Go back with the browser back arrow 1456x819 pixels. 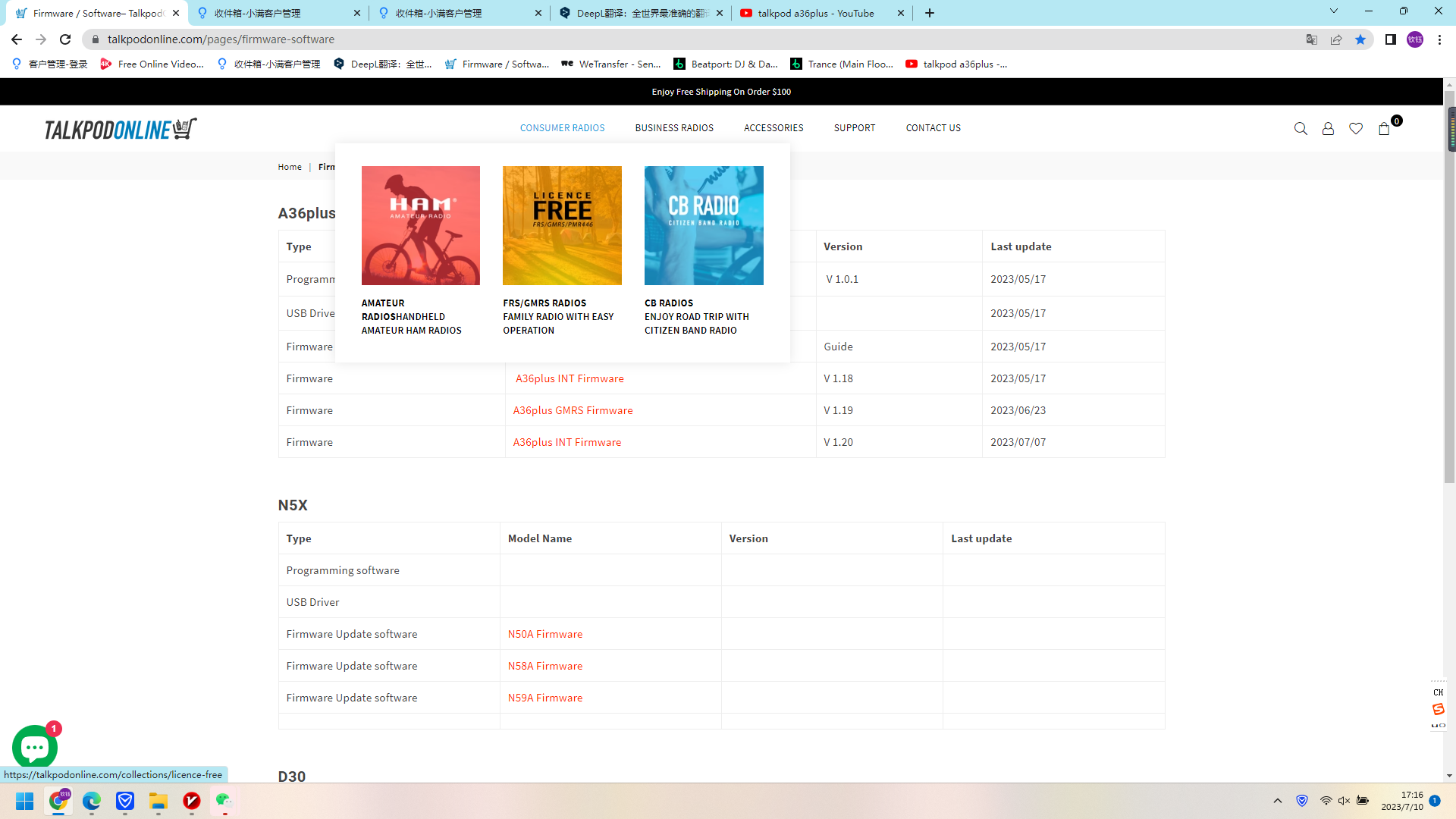(x=17, y=39)
